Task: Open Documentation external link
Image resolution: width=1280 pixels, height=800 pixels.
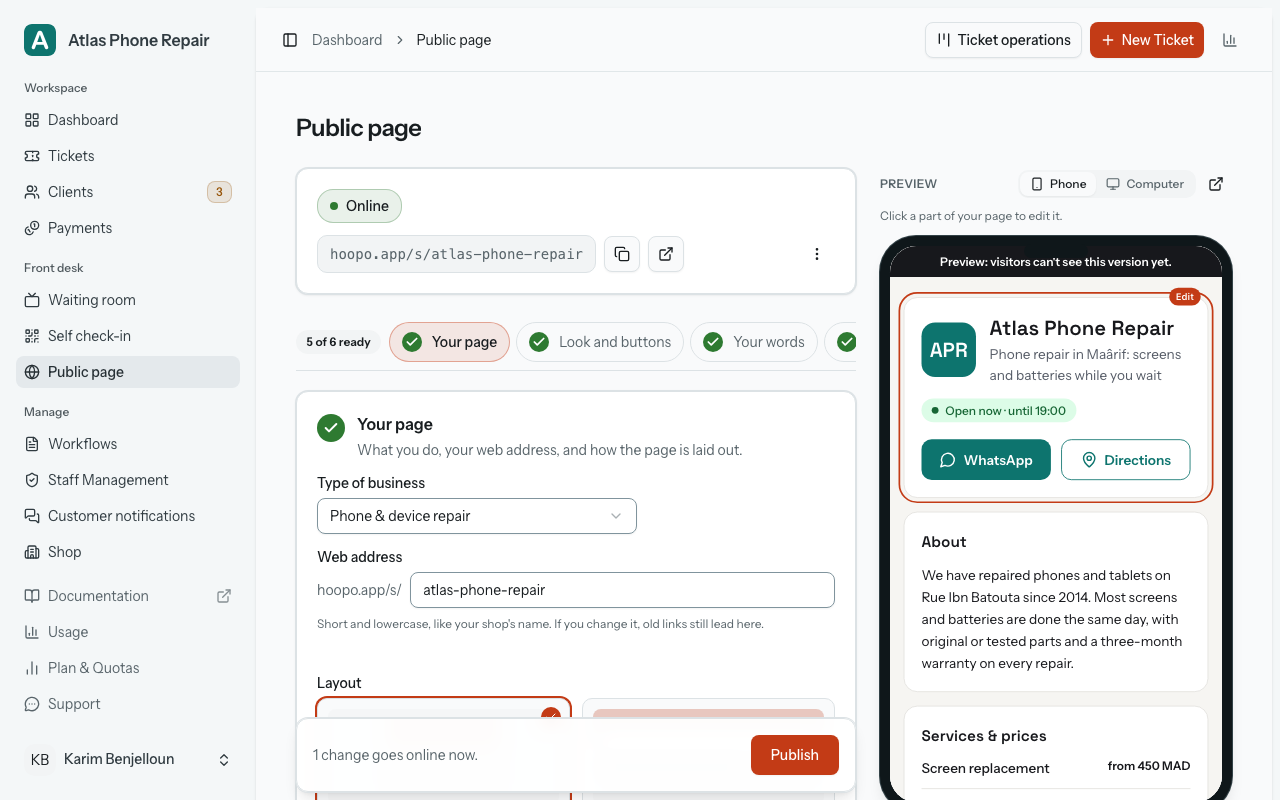Action: 128,596
